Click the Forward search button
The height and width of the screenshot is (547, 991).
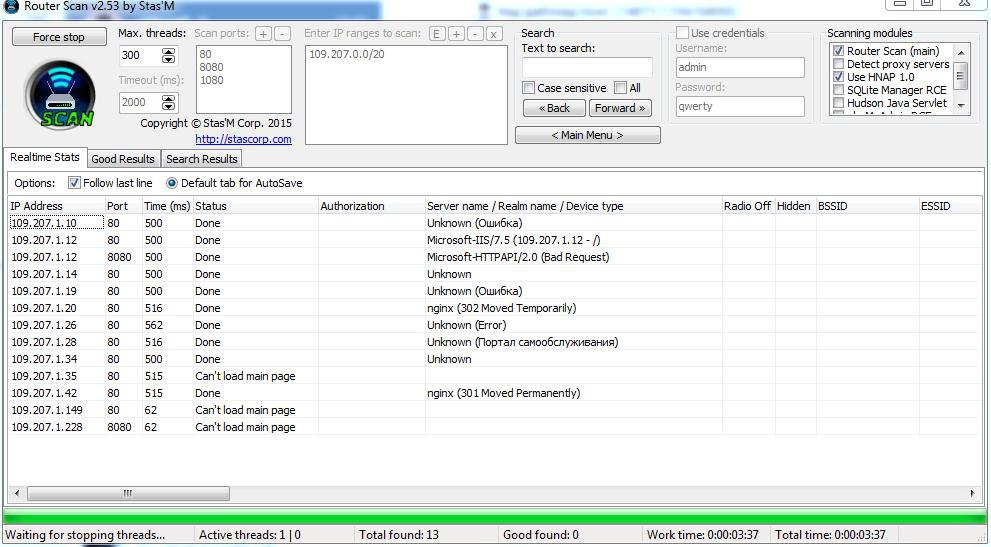[x=620, y=108]
